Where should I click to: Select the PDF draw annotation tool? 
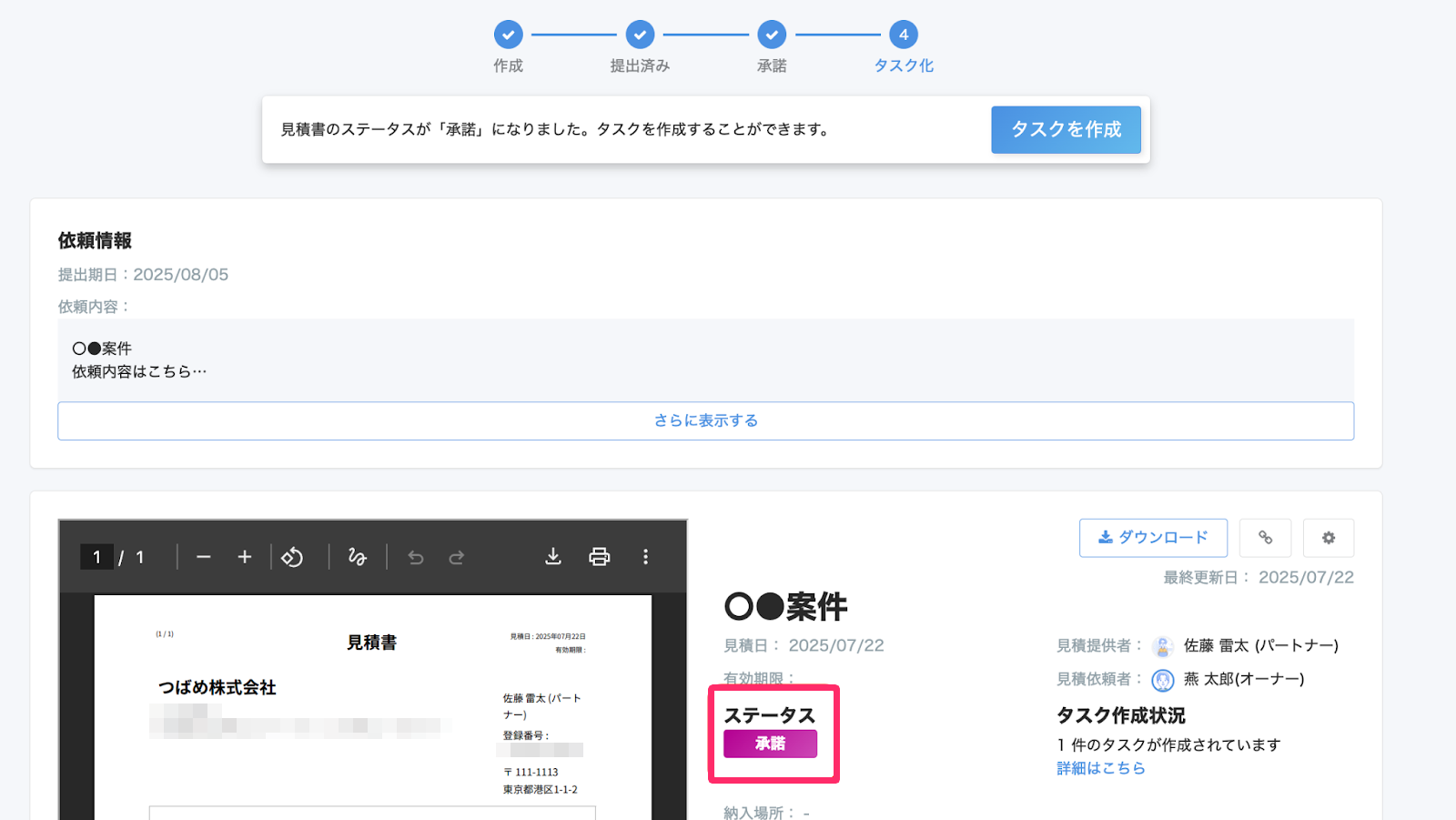[357, 557]
